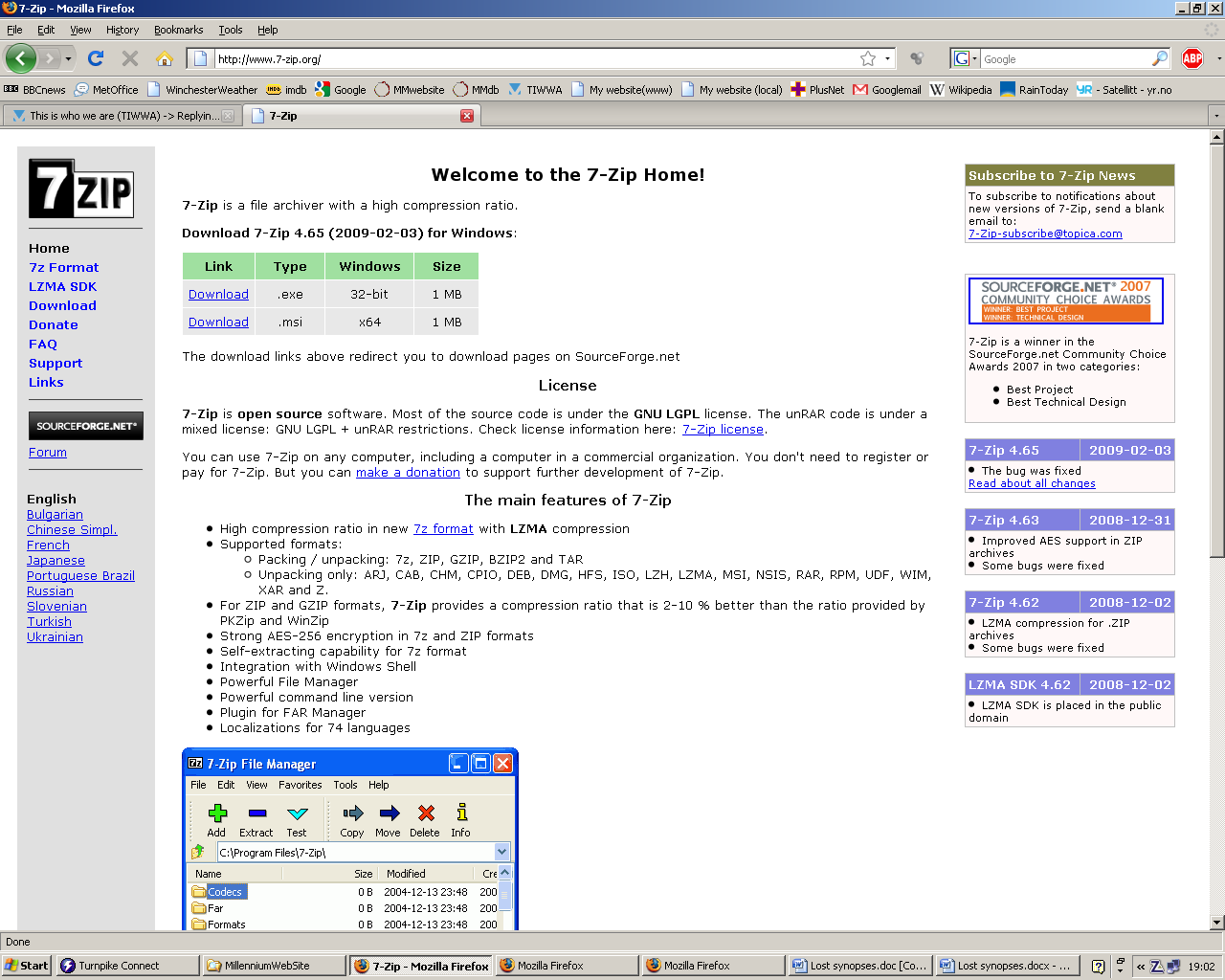Click the SourceForge Community Choice Awards banner
The width and height of the screenshot is (1225, 980).
click(1066, 301)
